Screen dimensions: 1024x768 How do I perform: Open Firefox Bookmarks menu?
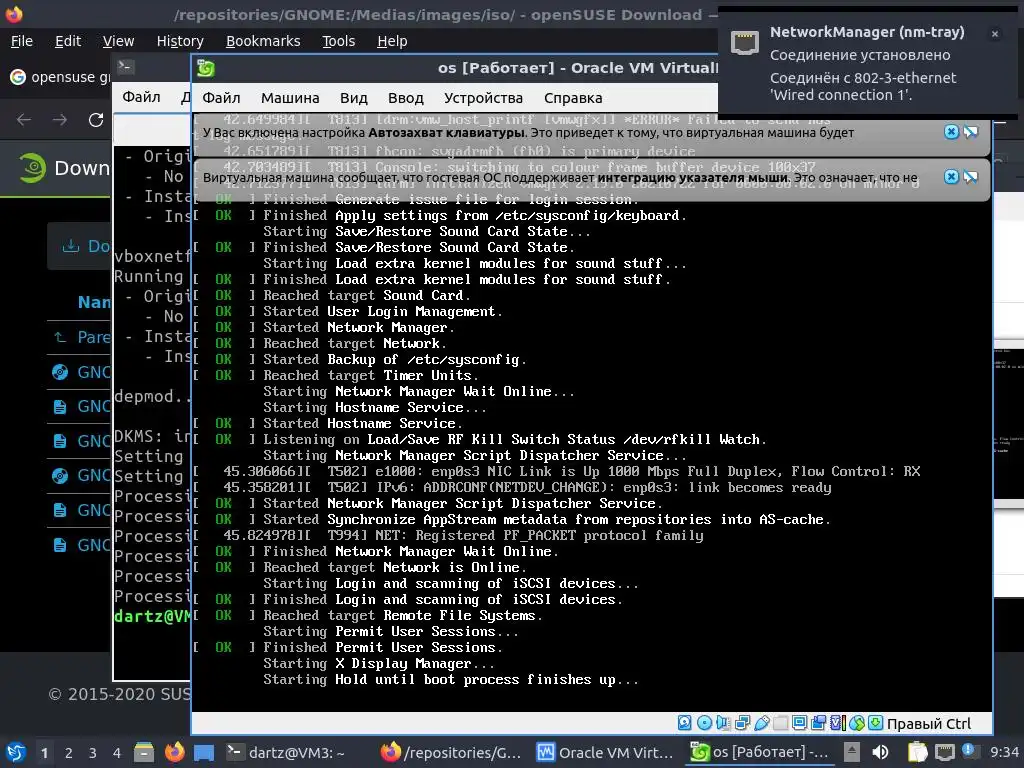point(263,41)
